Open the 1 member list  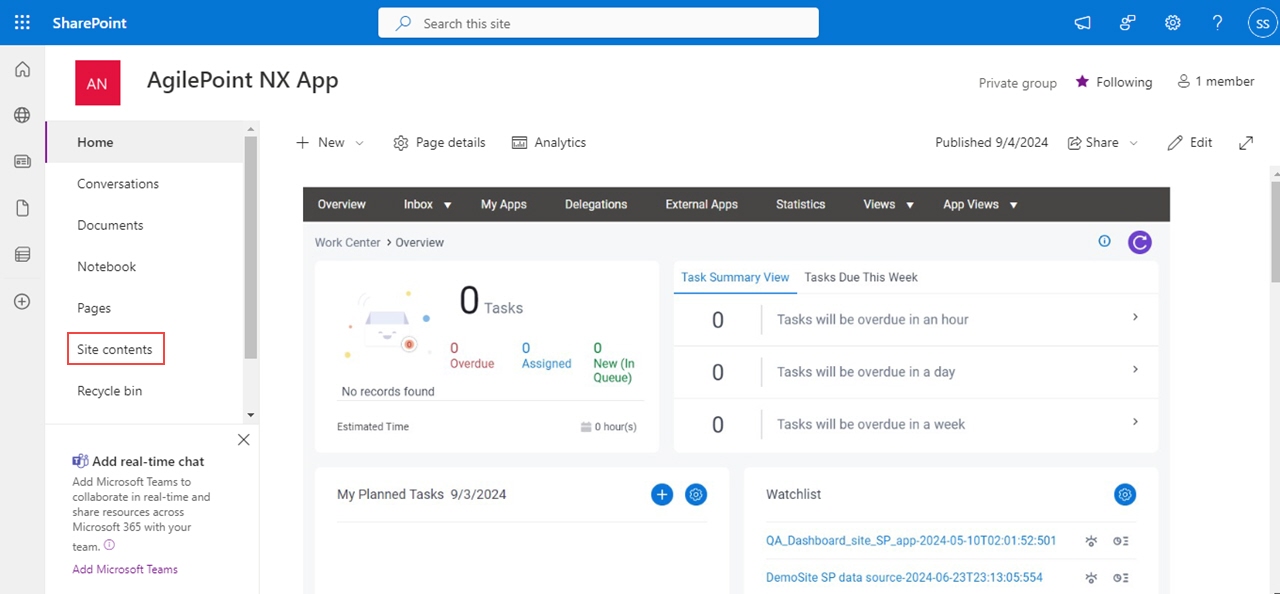1216,82
